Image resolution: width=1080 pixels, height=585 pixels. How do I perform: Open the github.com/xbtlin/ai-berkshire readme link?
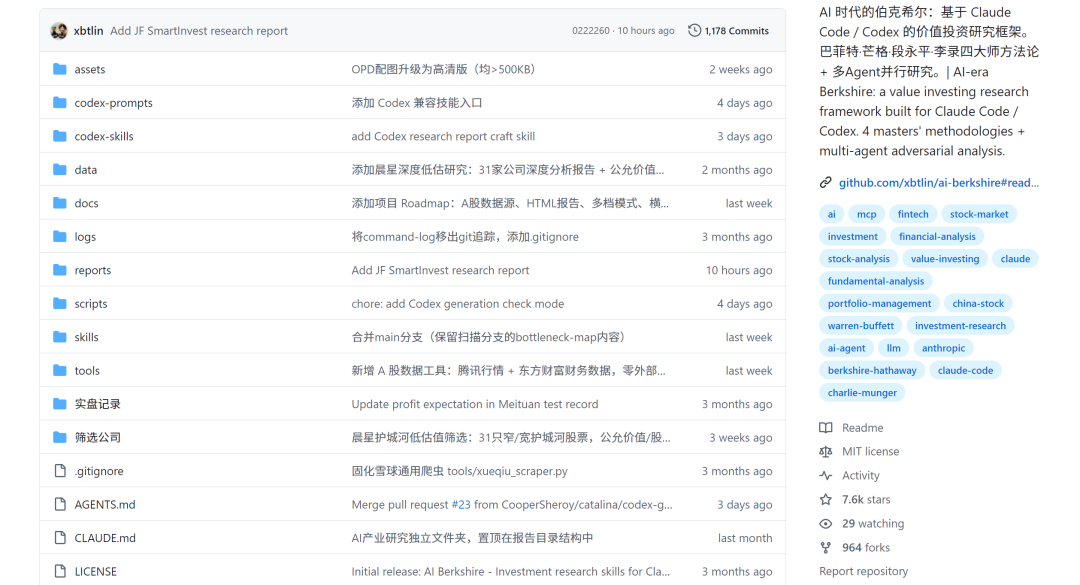point(939,183)
